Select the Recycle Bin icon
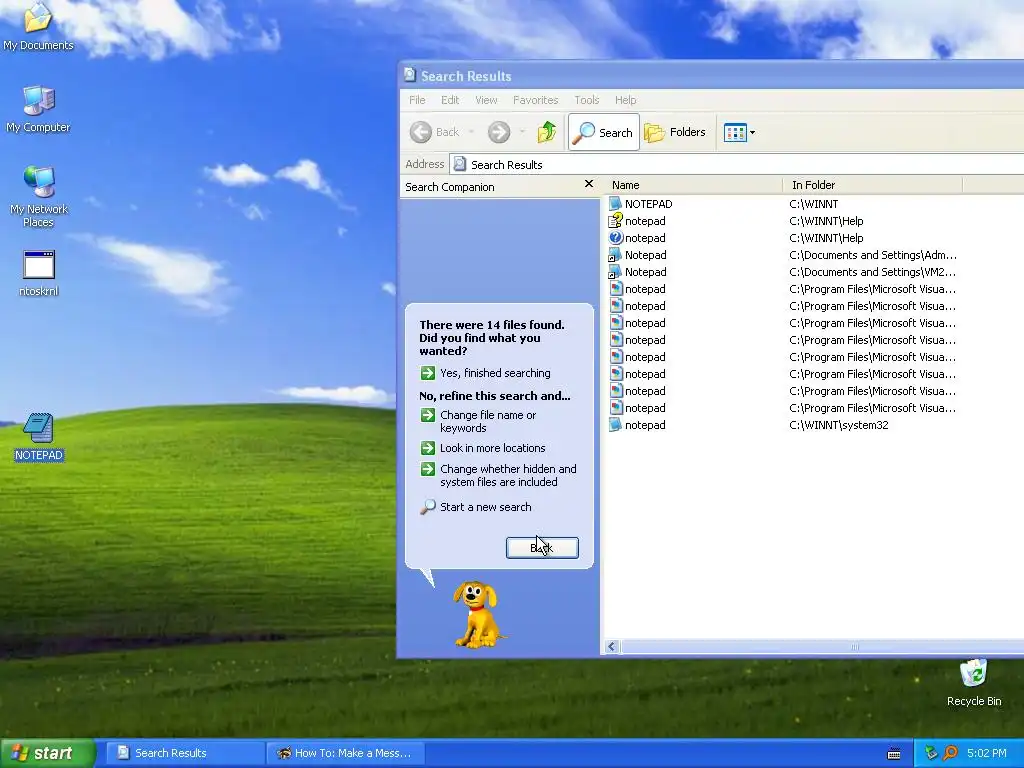This screenshot has width=1024, height=768. click(x=974, y=682)
